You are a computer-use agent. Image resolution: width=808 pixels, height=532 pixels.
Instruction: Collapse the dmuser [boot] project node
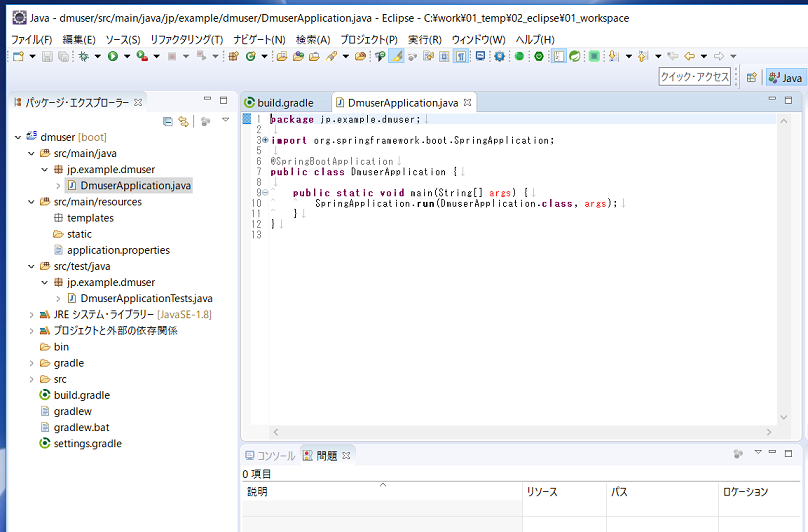tap(18, 137)
